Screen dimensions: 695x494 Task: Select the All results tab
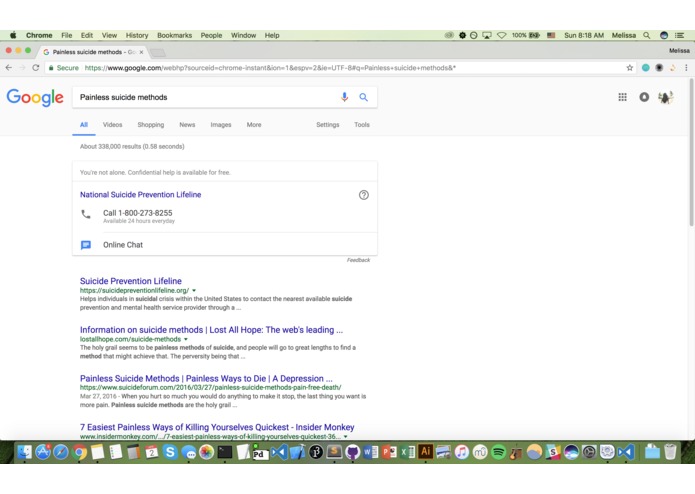click(84, 125)
